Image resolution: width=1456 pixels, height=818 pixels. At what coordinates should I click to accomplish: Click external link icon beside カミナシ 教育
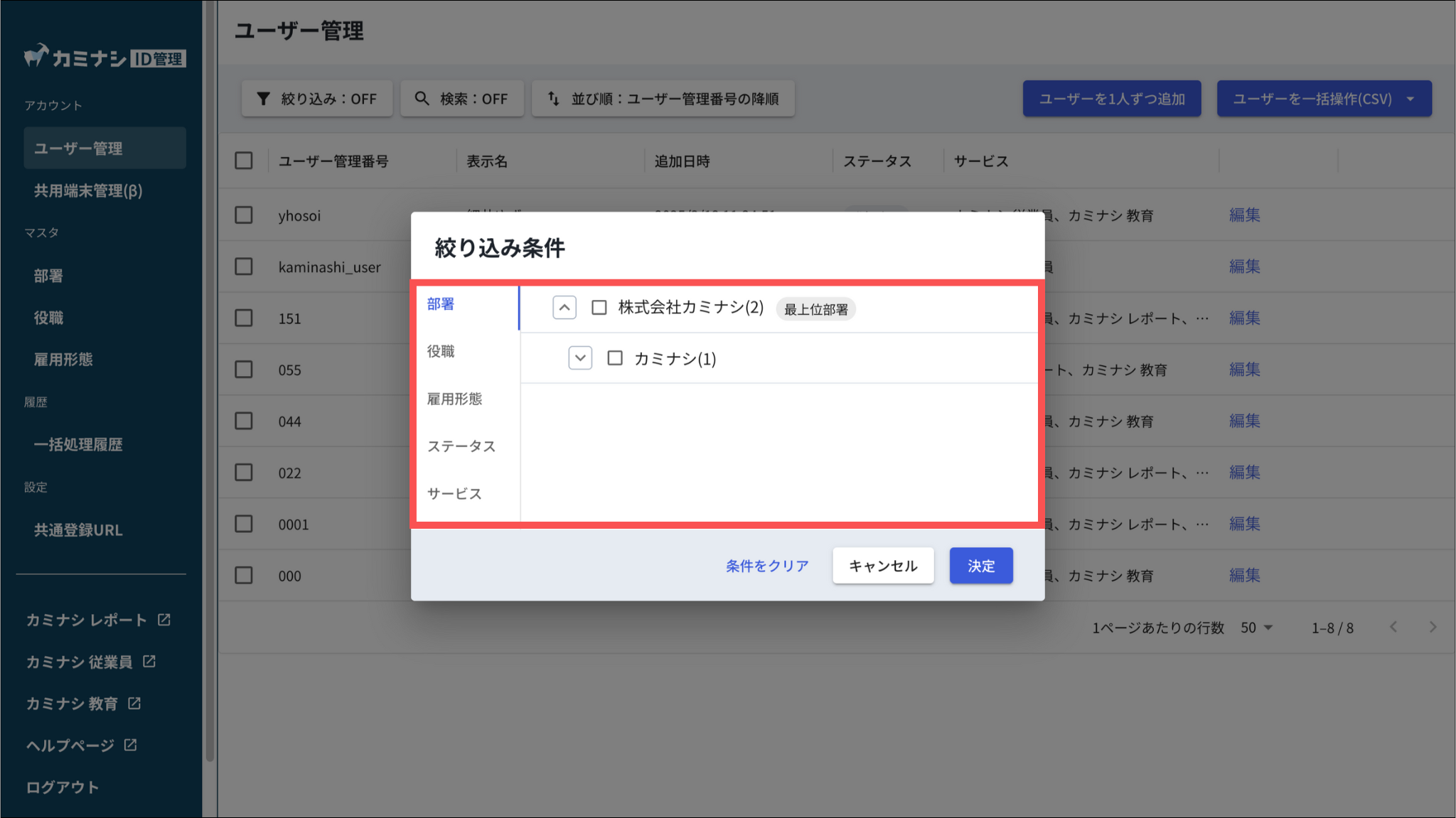[x=134, y=704]
